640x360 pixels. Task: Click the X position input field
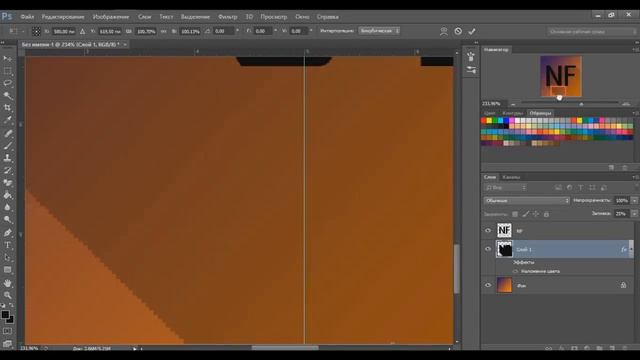coord(64,31)
